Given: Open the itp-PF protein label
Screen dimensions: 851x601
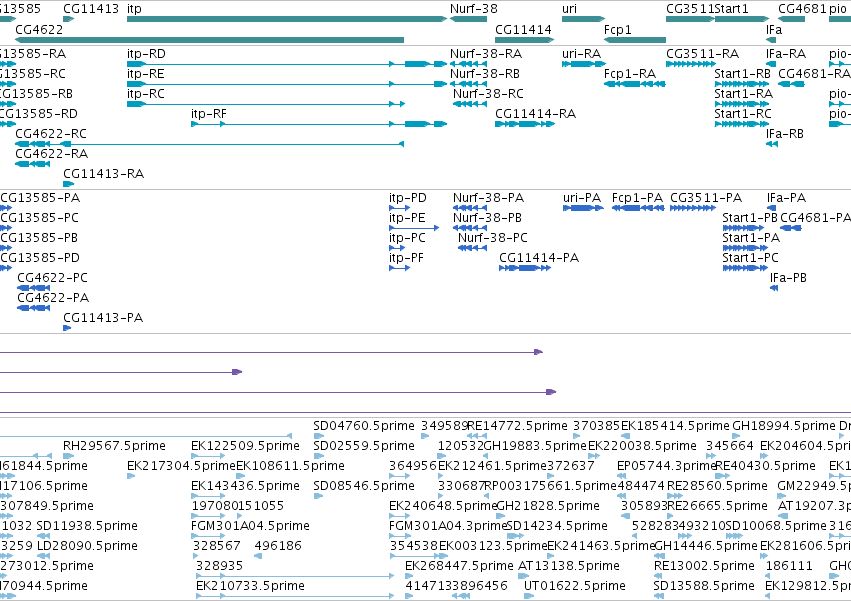Looking at the screenshot, I should [407, 258].
